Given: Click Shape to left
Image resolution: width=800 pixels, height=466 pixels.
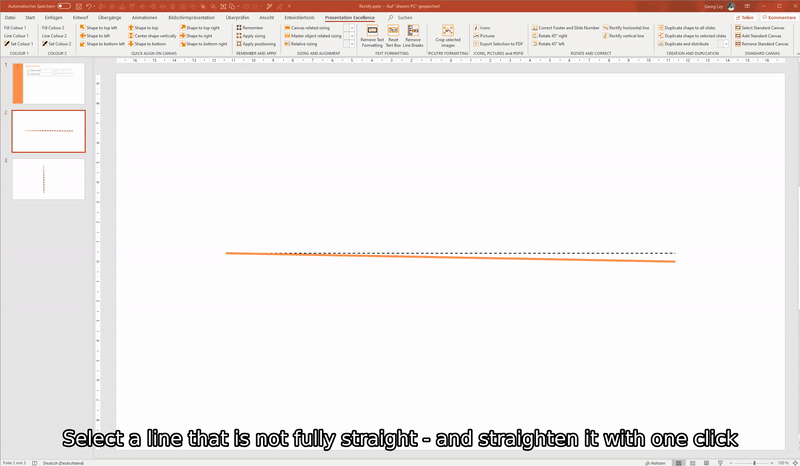Looking at the screenshot, I should click(95, 36).
